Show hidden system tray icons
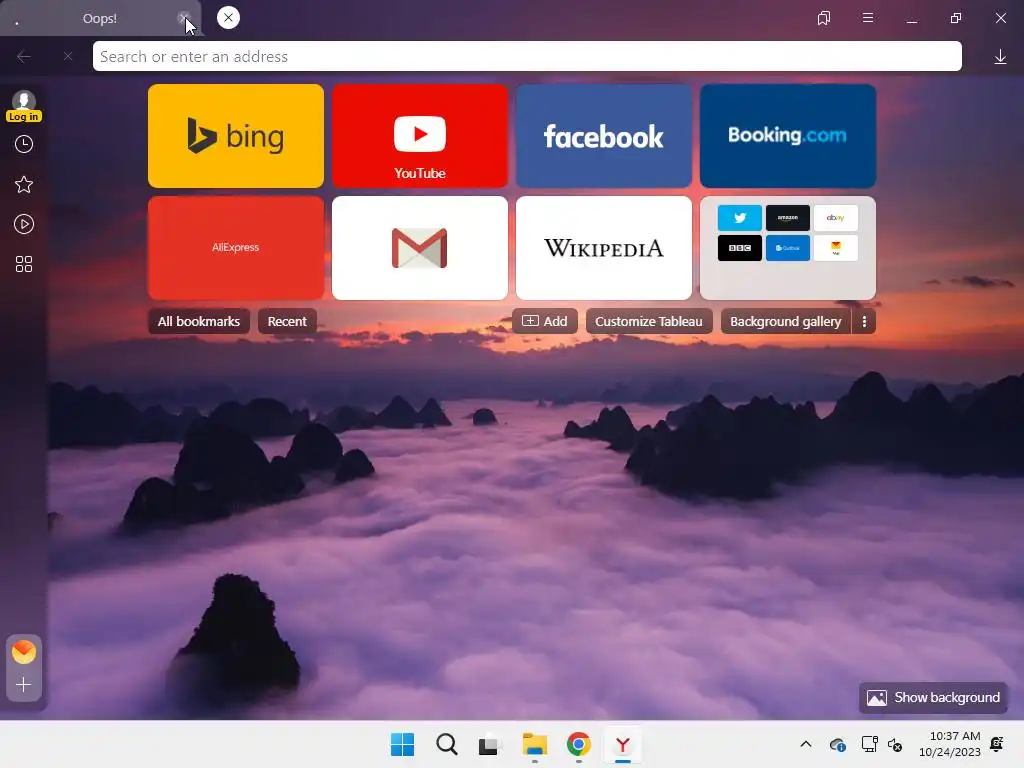Image resolution: width=1024 pixels, height=768 pixels. [806, 744]
